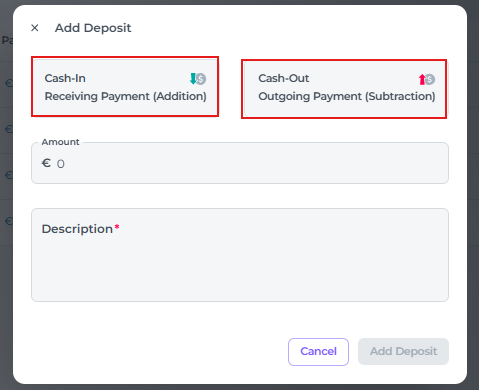Screen dimensions: 479x390
Task: Select the Cash-In payment type card
Action: pyautogui.click(x=125, y=87)
